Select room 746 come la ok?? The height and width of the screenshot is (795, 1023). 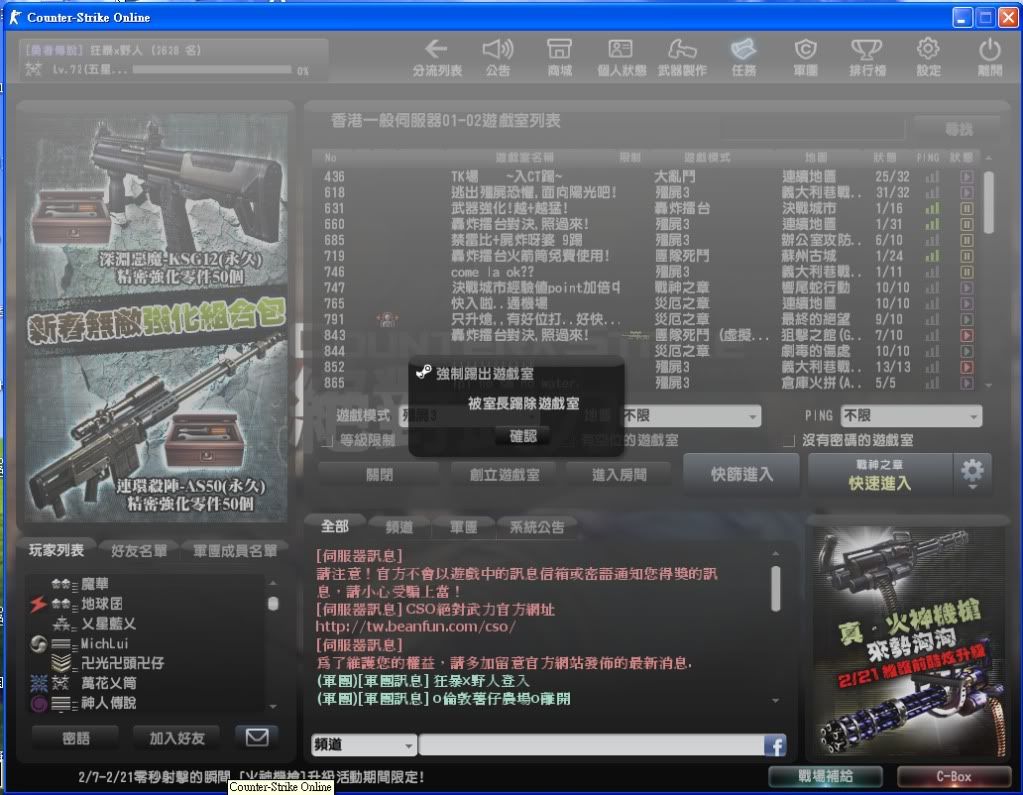[x=648, y=272]
